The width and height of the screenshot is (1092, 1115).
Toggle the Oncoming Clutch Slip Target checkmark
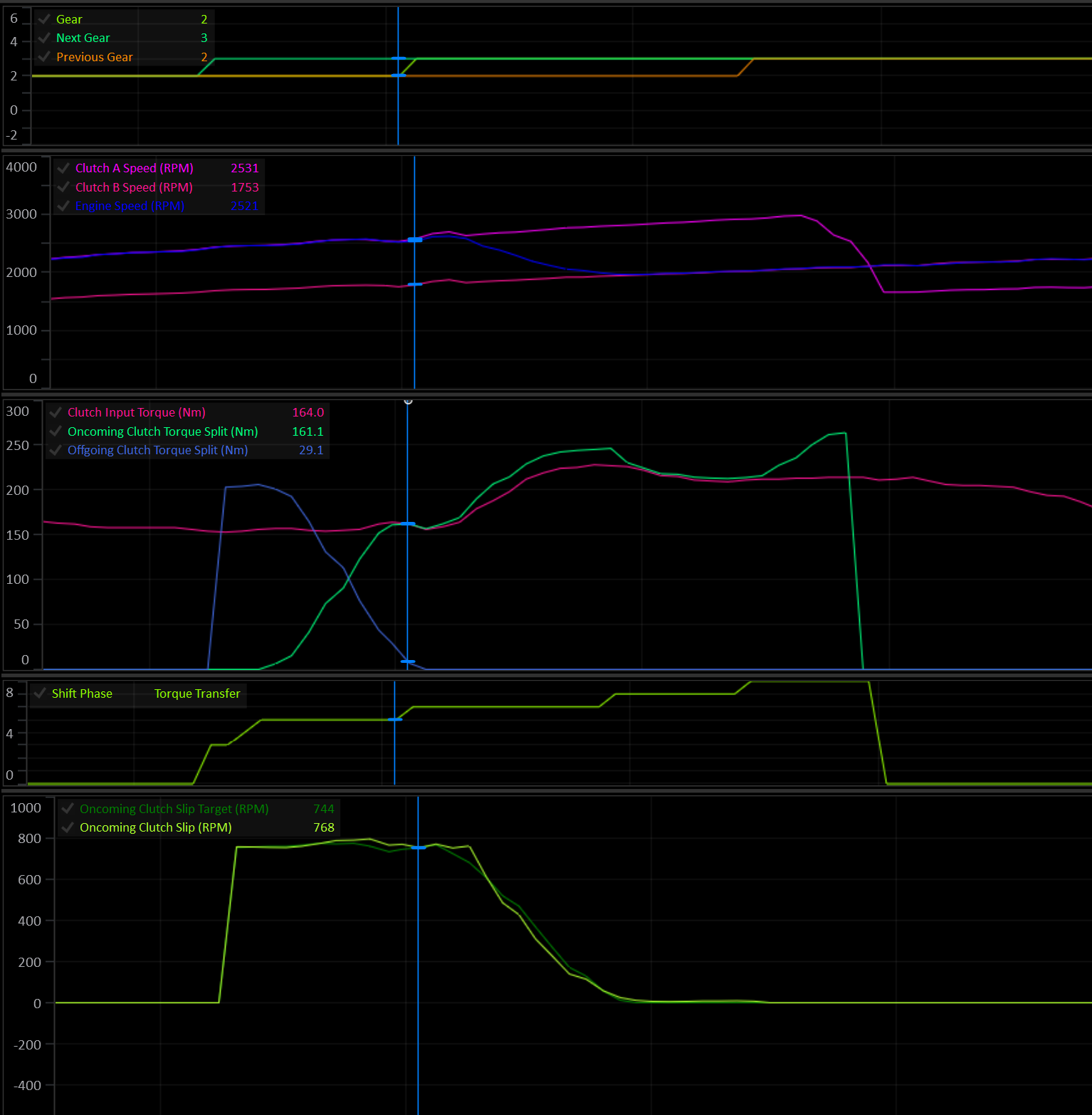coord(68,809)
